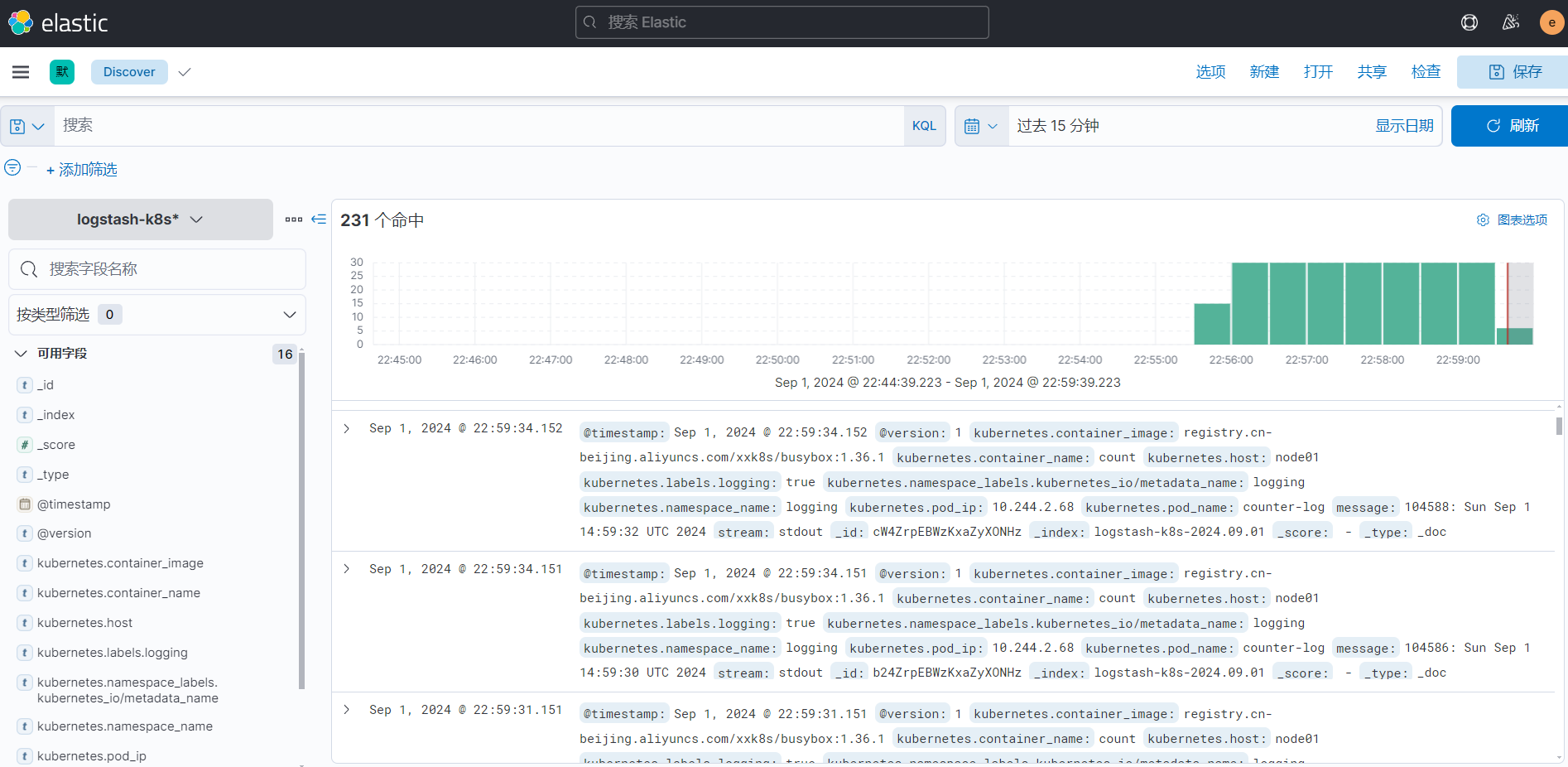This screenshot has width=1568, height=767.
Task: Click the field list sidebar scrollbar
Action: (x=302, y=520)
